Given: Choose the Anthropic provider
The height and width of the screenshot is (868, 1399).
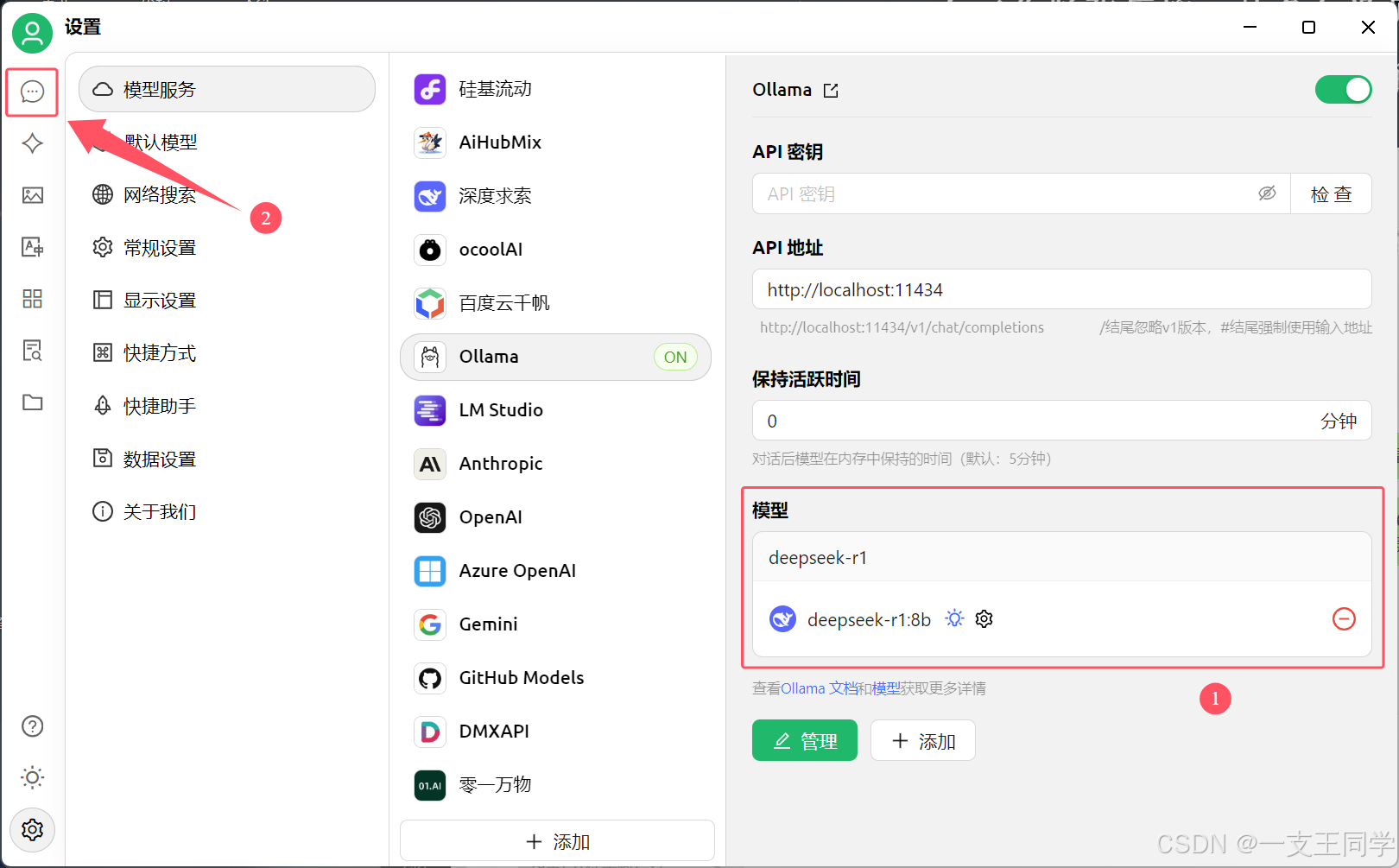Looking at the screenshot, I should [555, 464].
